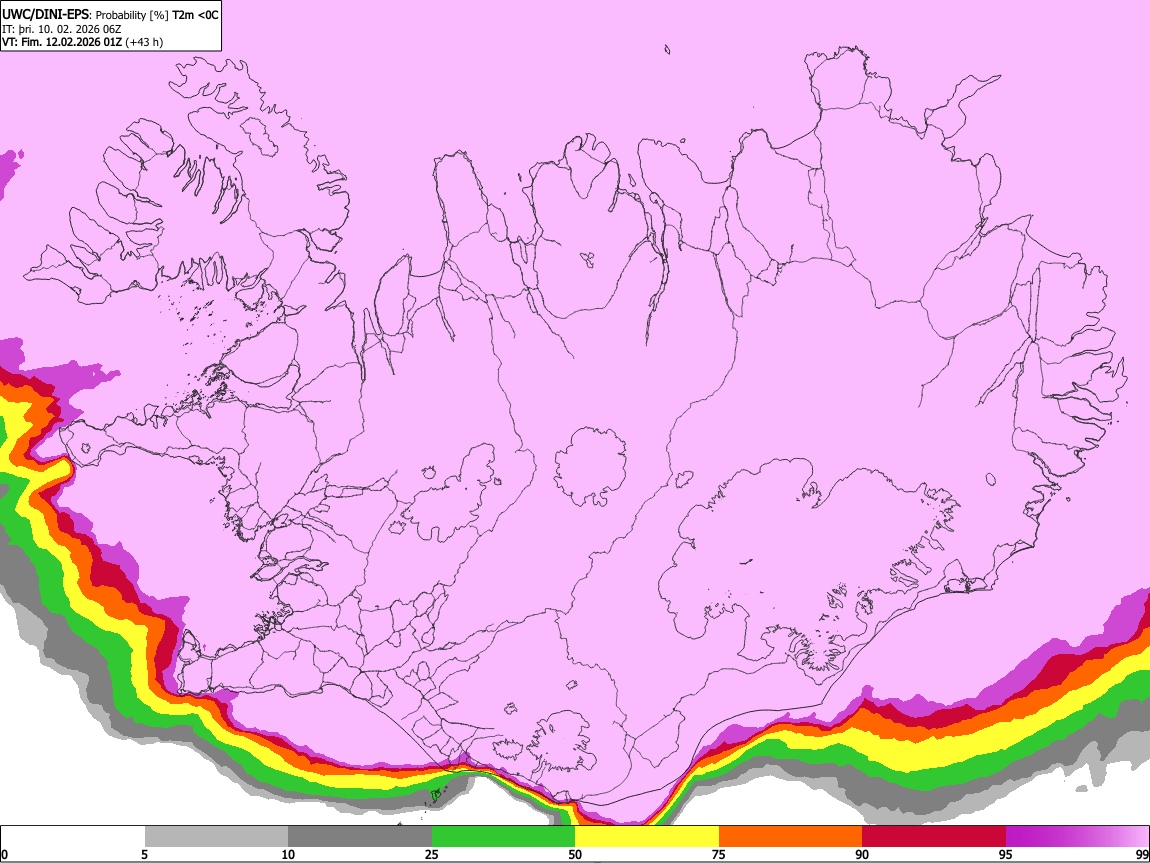Click the white 0–5 legend segment
This screenshot has height=863, width=1150.
click(73, 837)
